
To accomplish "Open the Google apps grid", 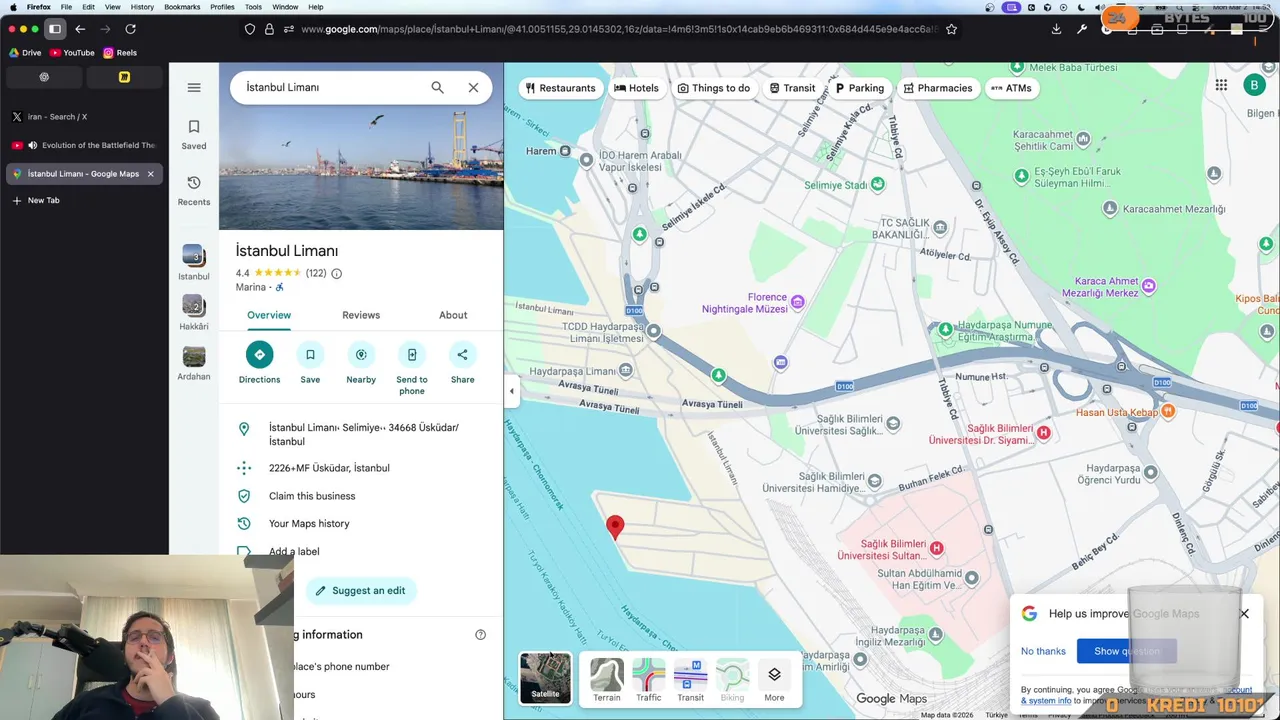I will pyautogui.click(x=1221, y=86).
